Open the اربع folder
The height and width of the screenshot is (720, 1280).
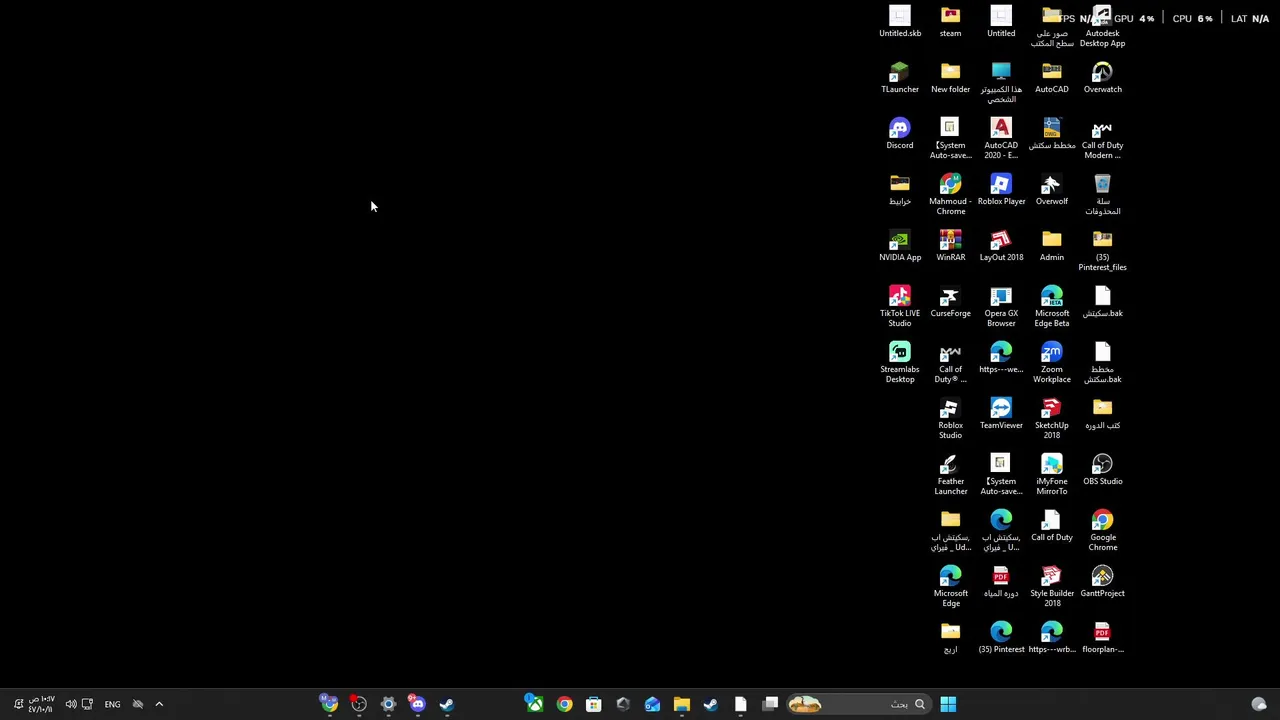(x=950, y=638)
